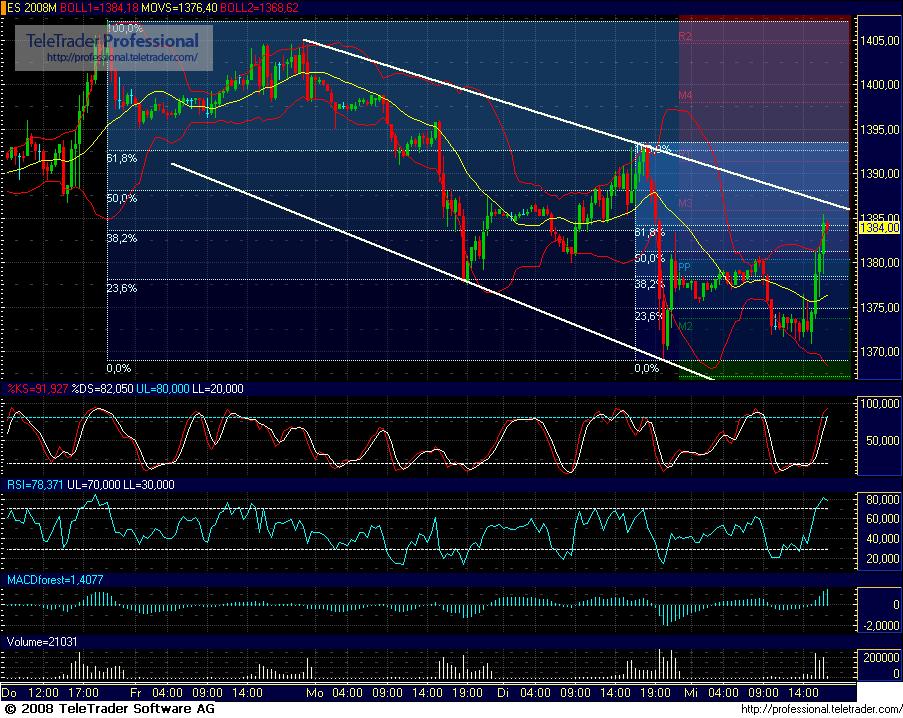
Task: Click the 1380,00 price axis label
Action: pyautogui.click(x=879, y=263)
